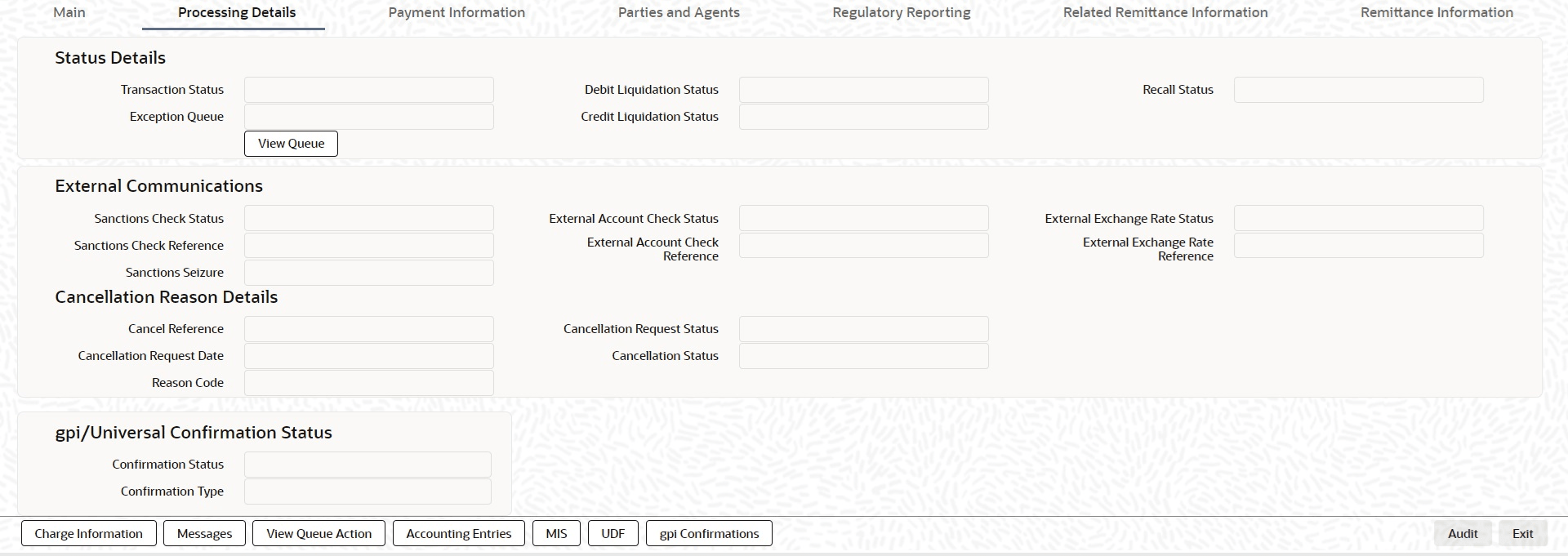The height and width of the screenshot is (556, 1568).
Task: Click the Audit button
Action: 1463,534
